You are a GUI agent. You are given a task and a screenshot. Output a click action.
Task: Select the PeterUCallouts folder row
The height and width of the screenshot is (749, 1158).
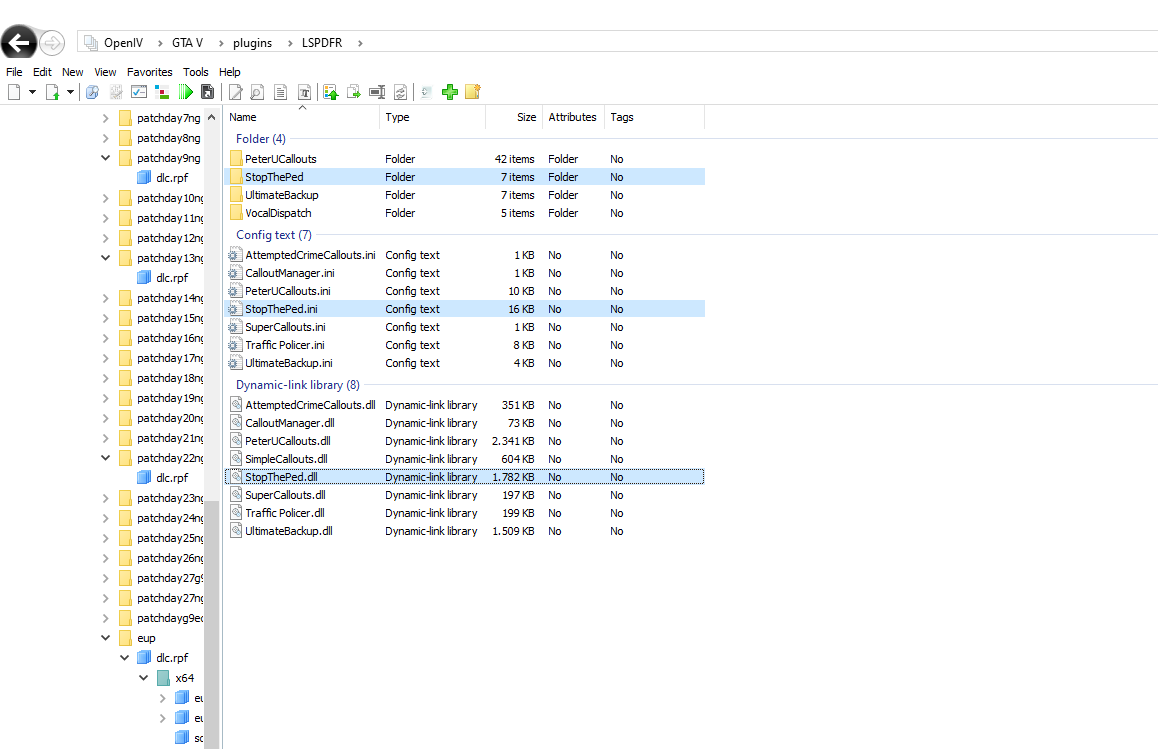[280, 159]
